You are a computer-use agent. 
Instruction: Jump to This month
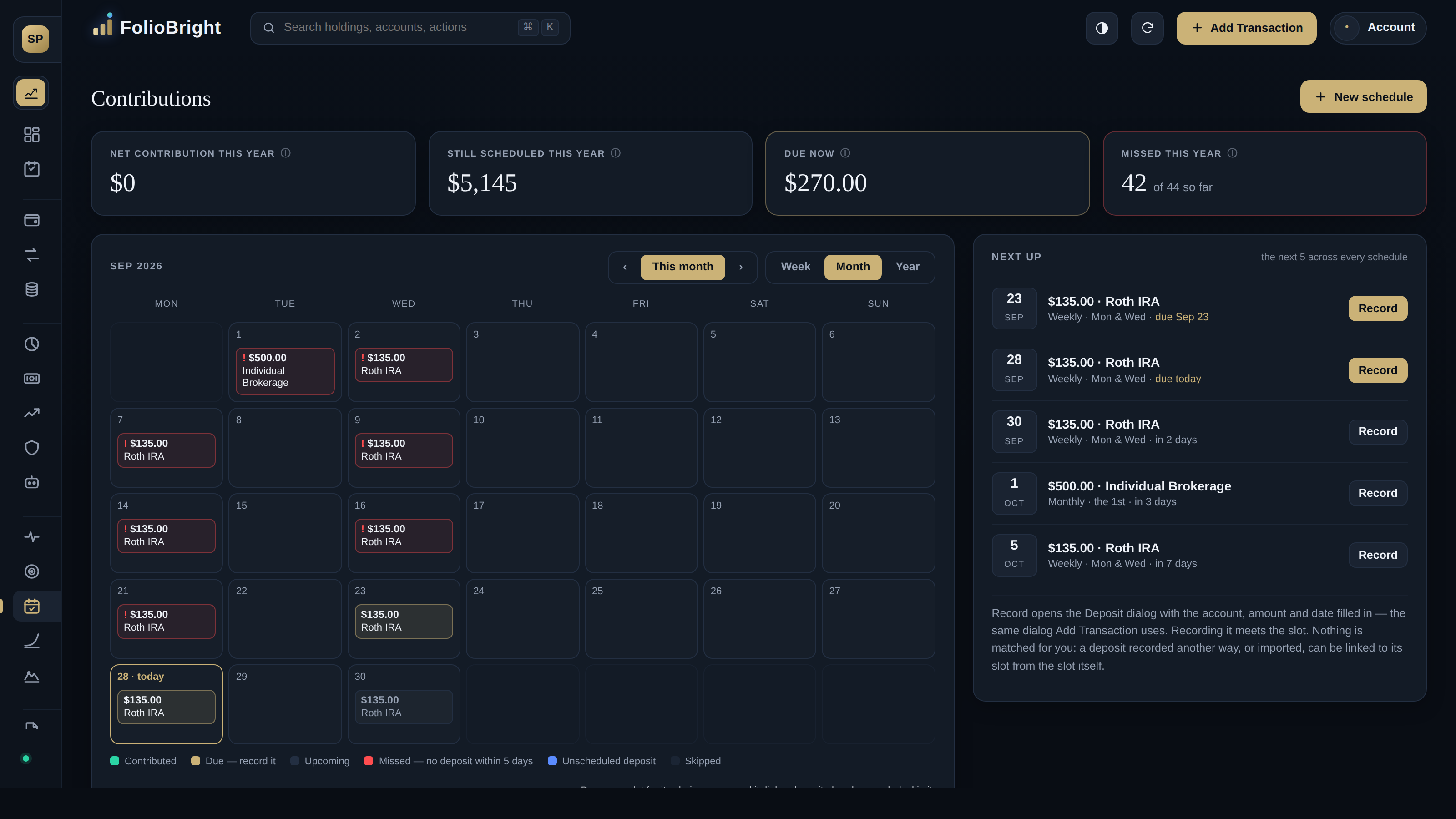click(x=683, y=267)
